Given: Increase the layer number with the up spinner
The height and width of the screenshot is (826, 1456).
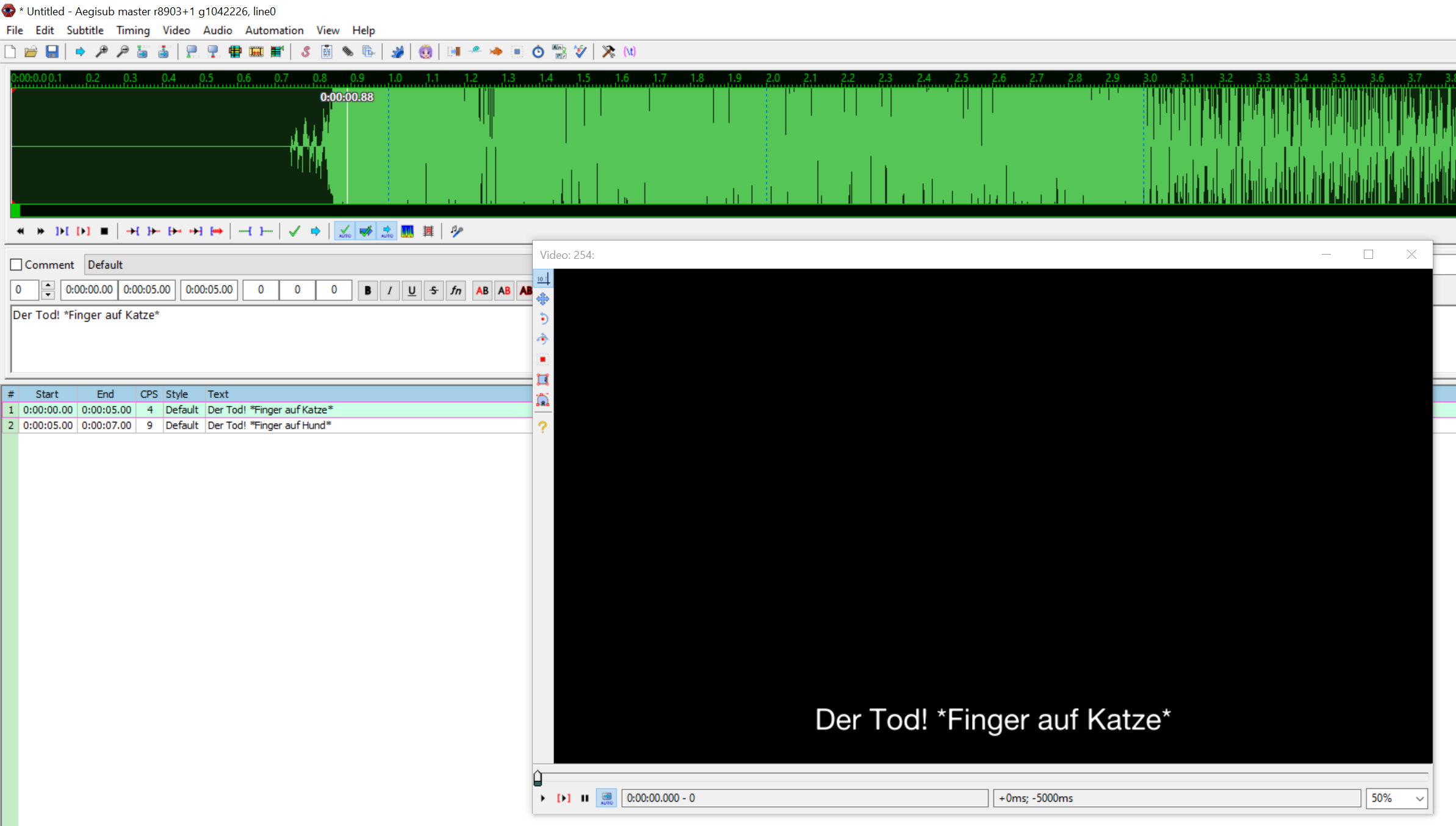Looking at the screenshot, I should [x=48, y=285].
